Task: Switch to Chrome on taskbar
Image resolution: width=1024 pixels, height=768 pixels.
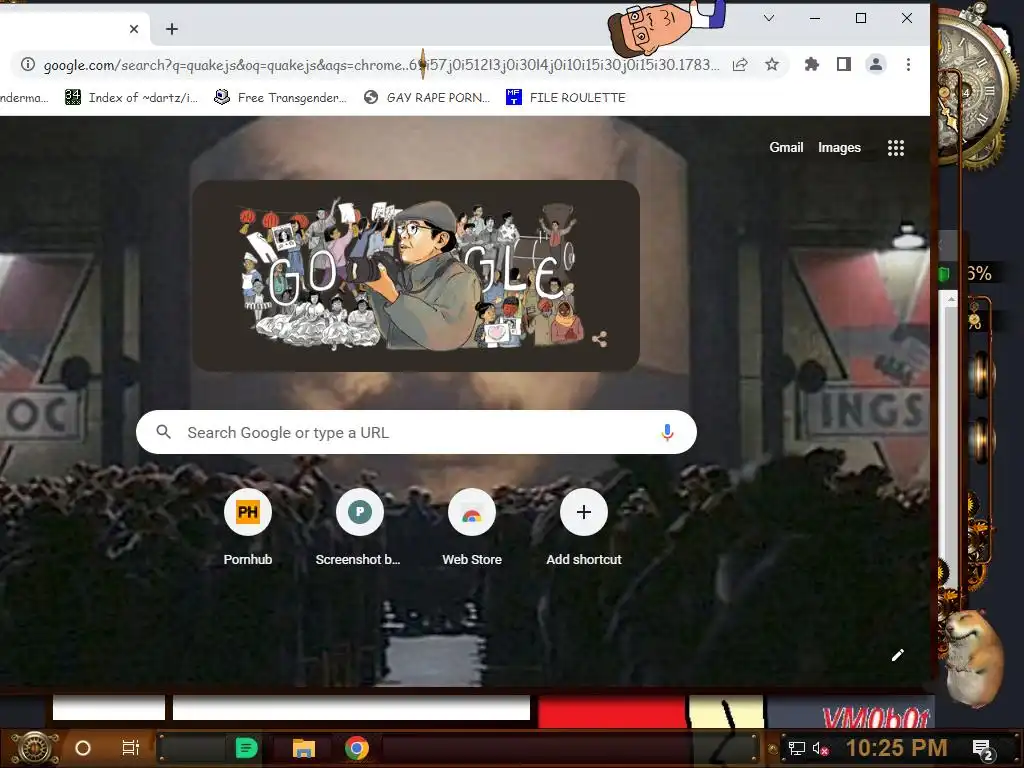Action: click(357, 748)
